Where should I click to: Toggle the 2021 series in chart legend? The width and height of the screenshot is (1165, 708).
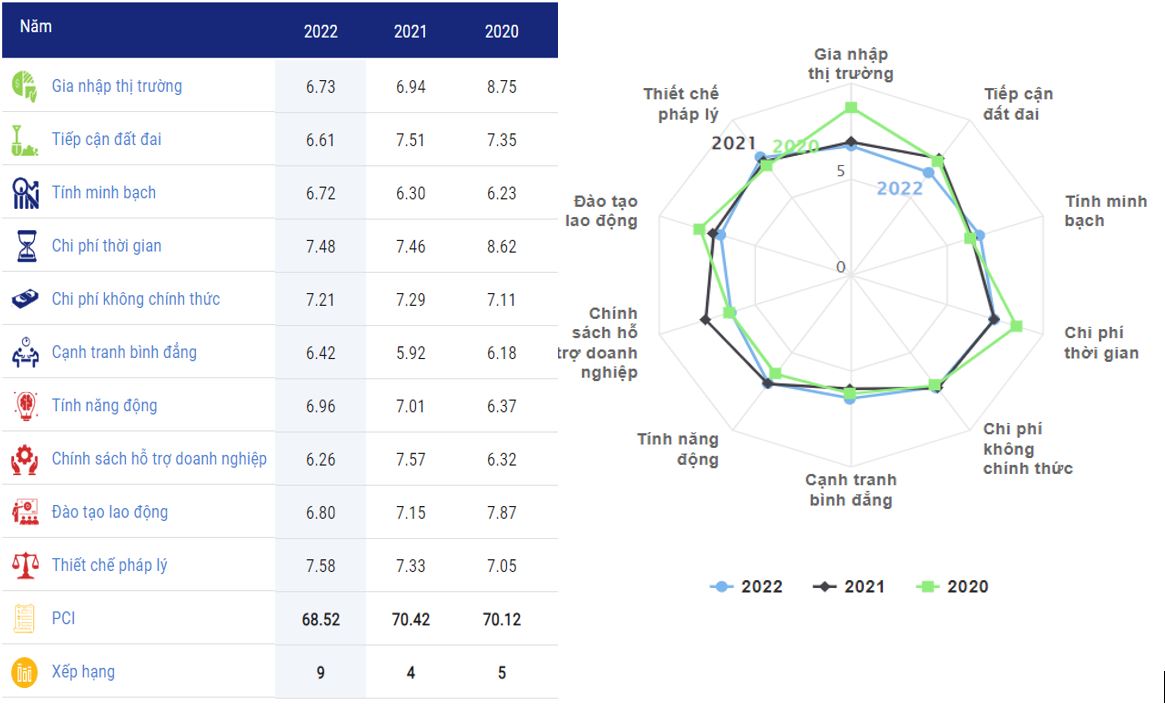click(849, 587)
